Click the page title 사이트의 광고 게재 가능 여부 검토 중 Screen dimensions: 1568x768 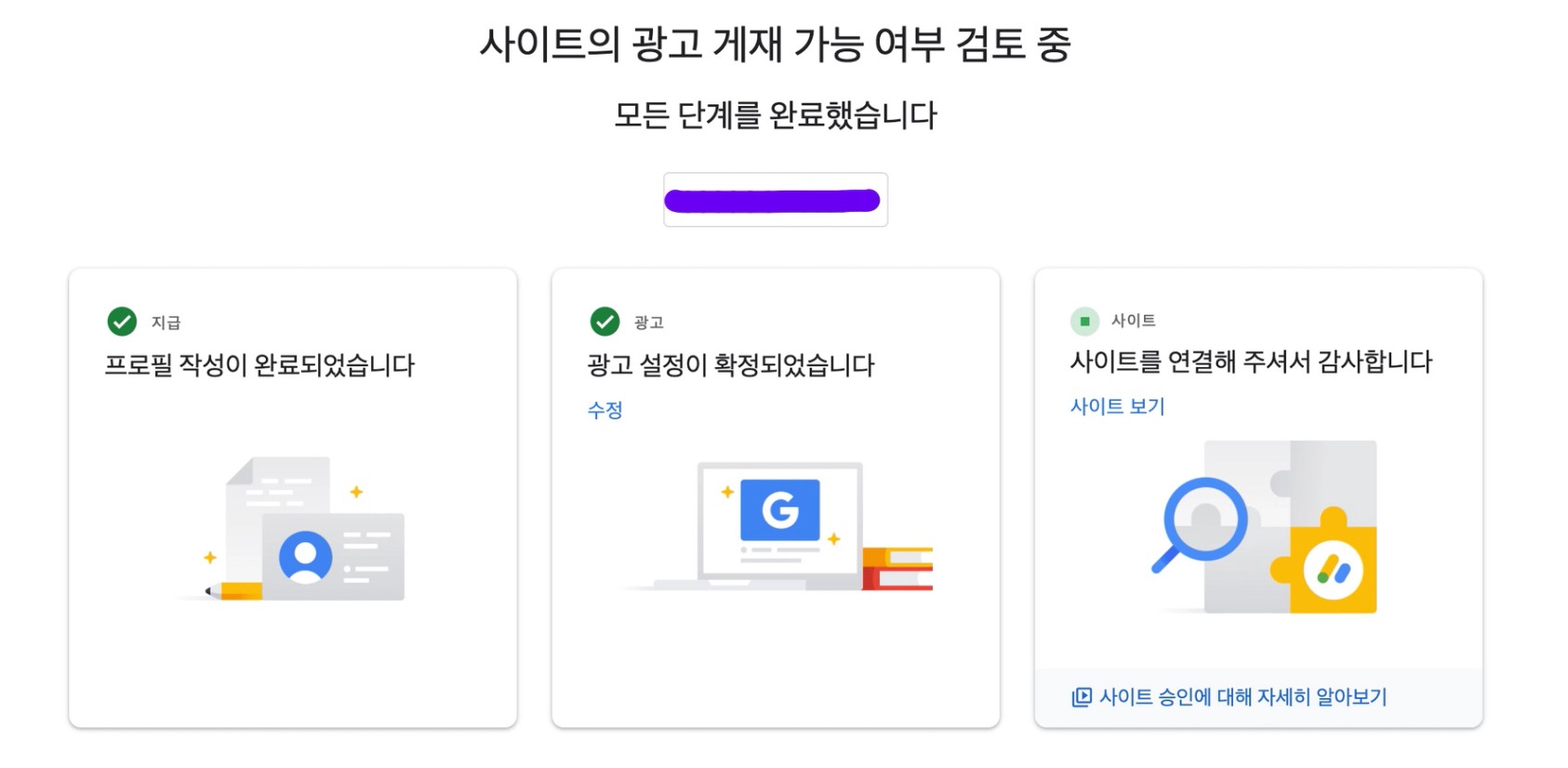(x=775, y=45)
